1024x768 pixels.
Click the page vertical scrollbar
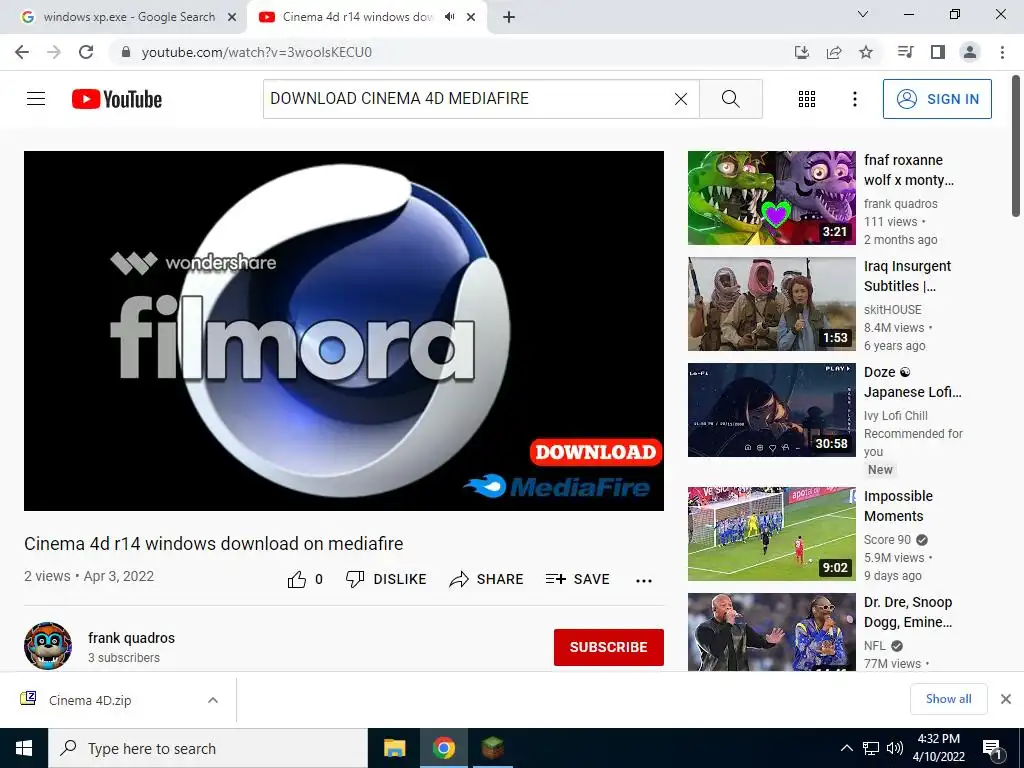click(x=1017, y=146)
